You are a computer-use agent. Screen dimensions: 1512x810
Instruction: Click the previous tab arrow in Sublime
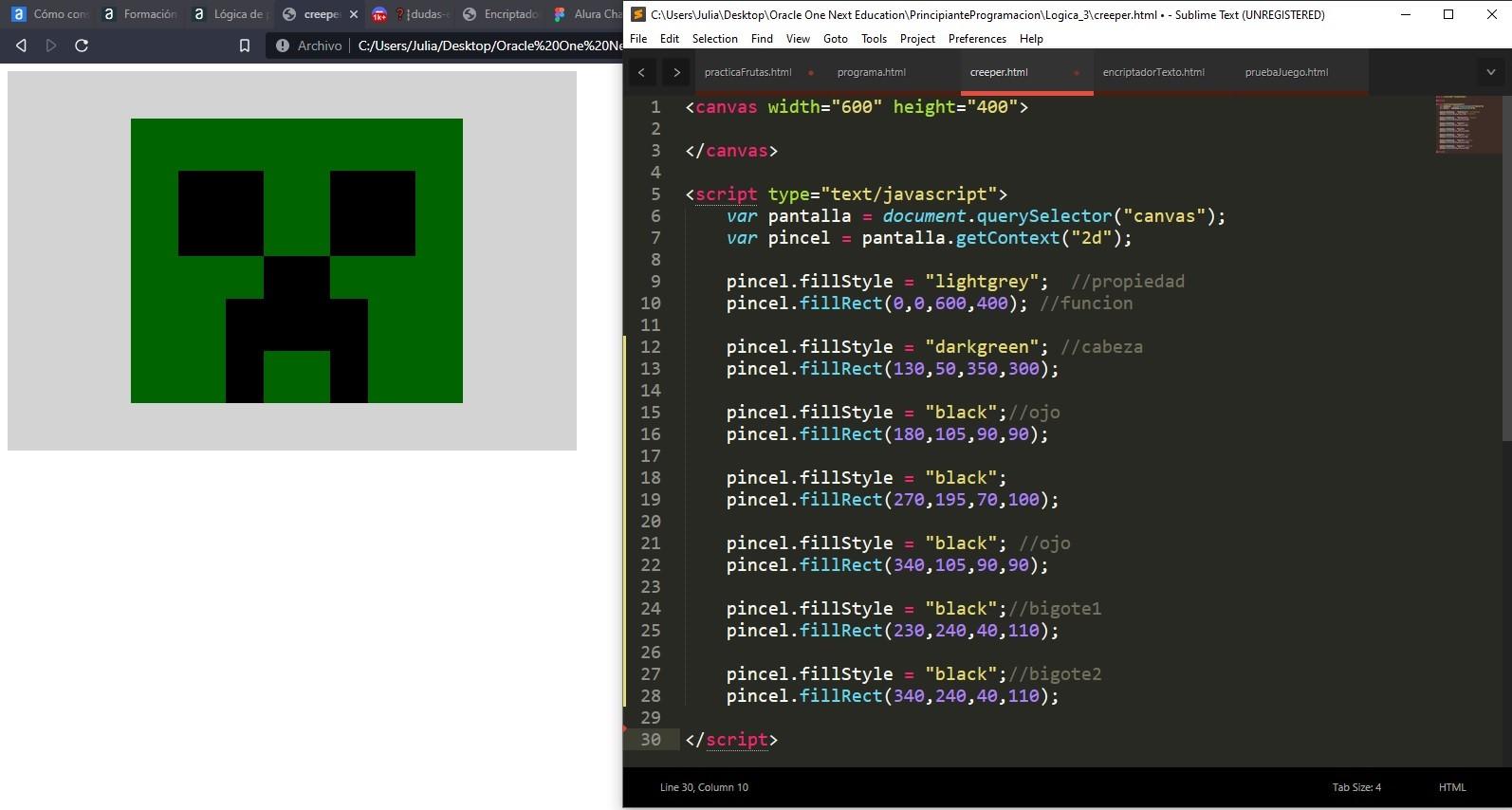tap(641, 72)
